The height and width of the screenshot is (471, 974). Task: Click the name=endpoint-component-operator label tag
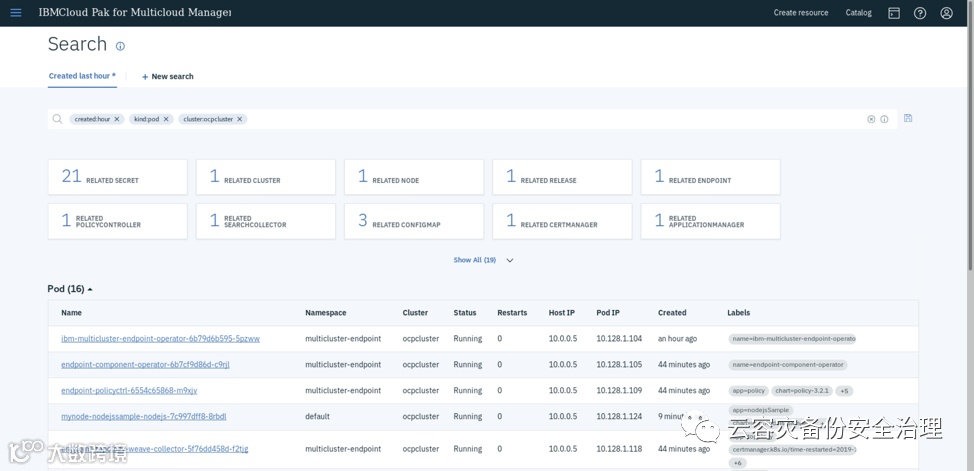coord(788,365)
